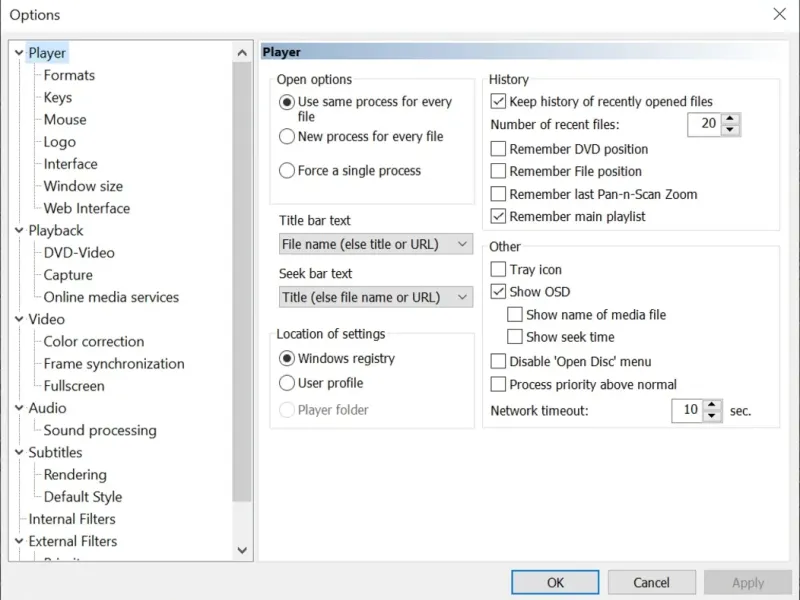Screen dimensions: 800x600
Task: Collapse the External Filters tree node
Action: click(x=19, y=541)
